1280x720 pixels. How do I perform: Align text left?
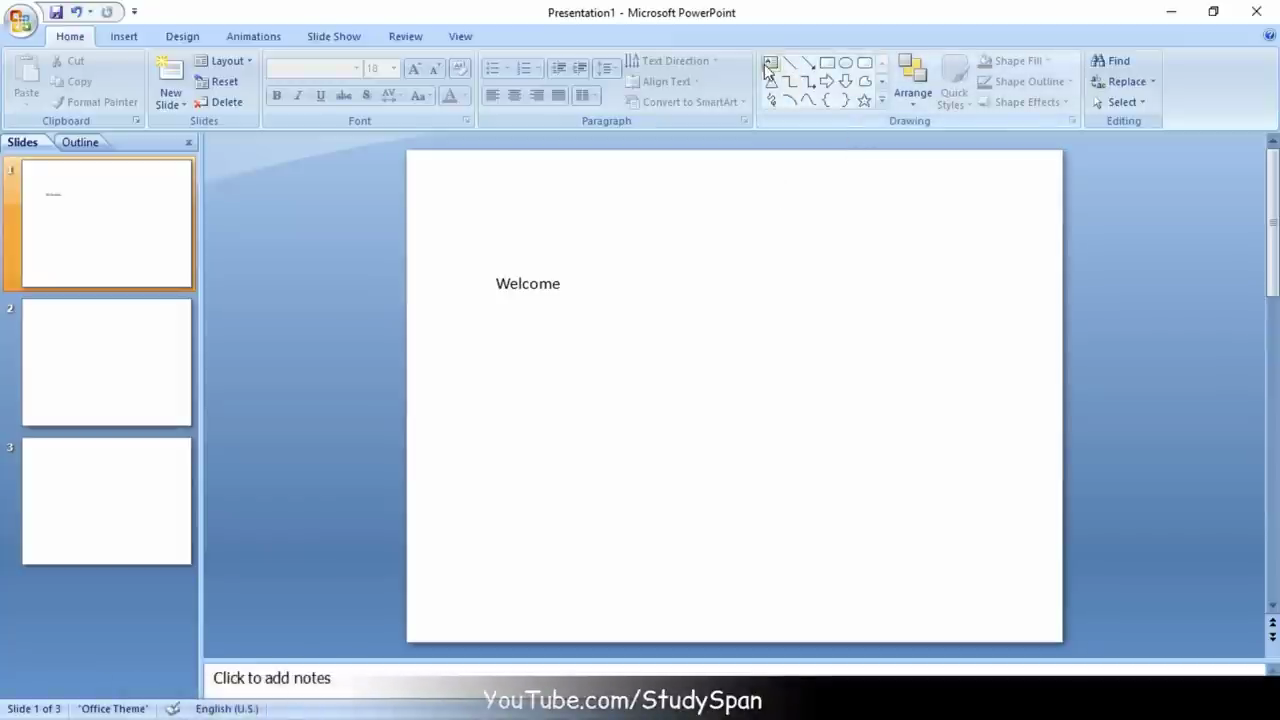pos(492,96)
